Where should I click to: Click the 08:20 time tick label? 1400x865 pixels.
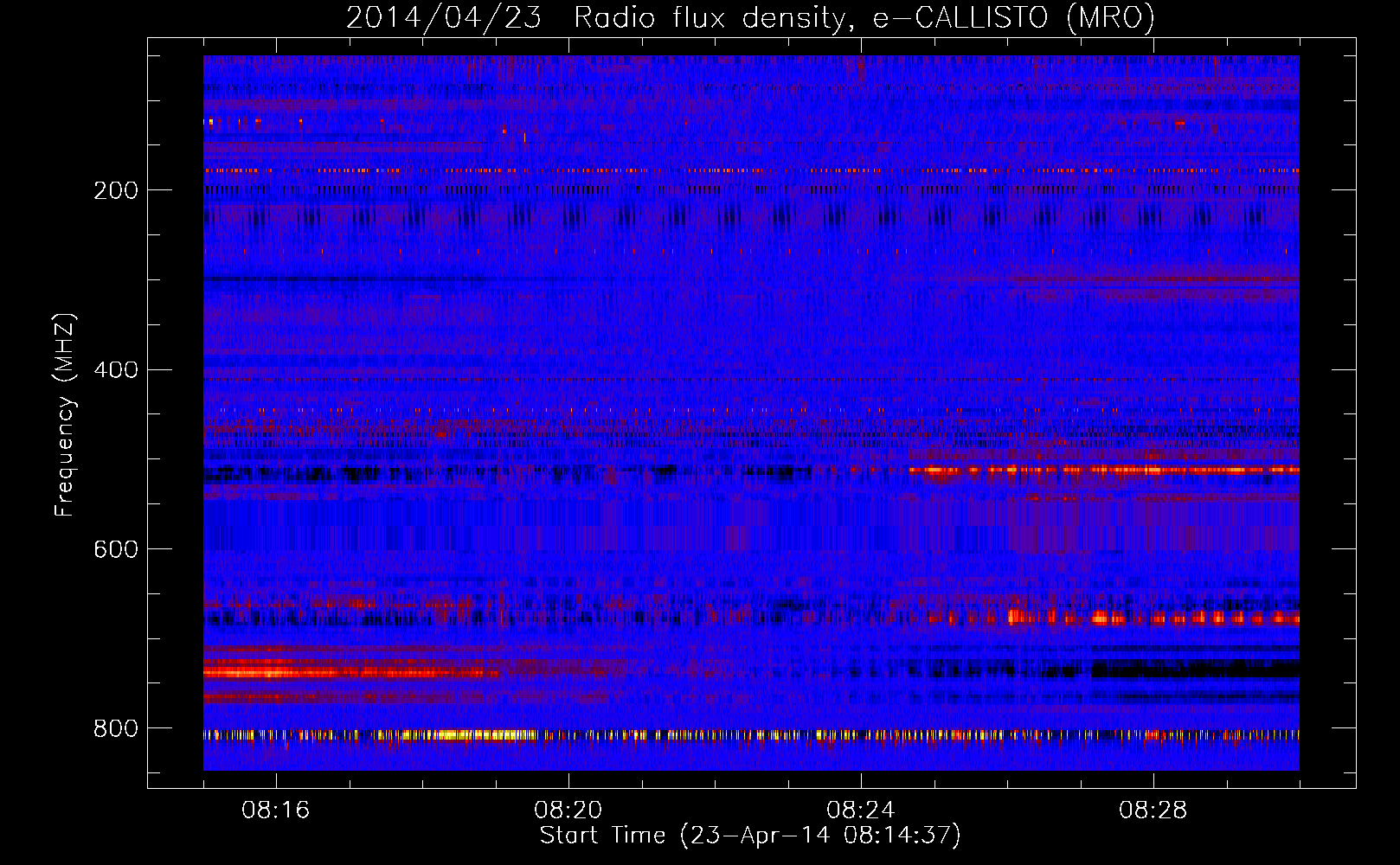click(568, 811)
